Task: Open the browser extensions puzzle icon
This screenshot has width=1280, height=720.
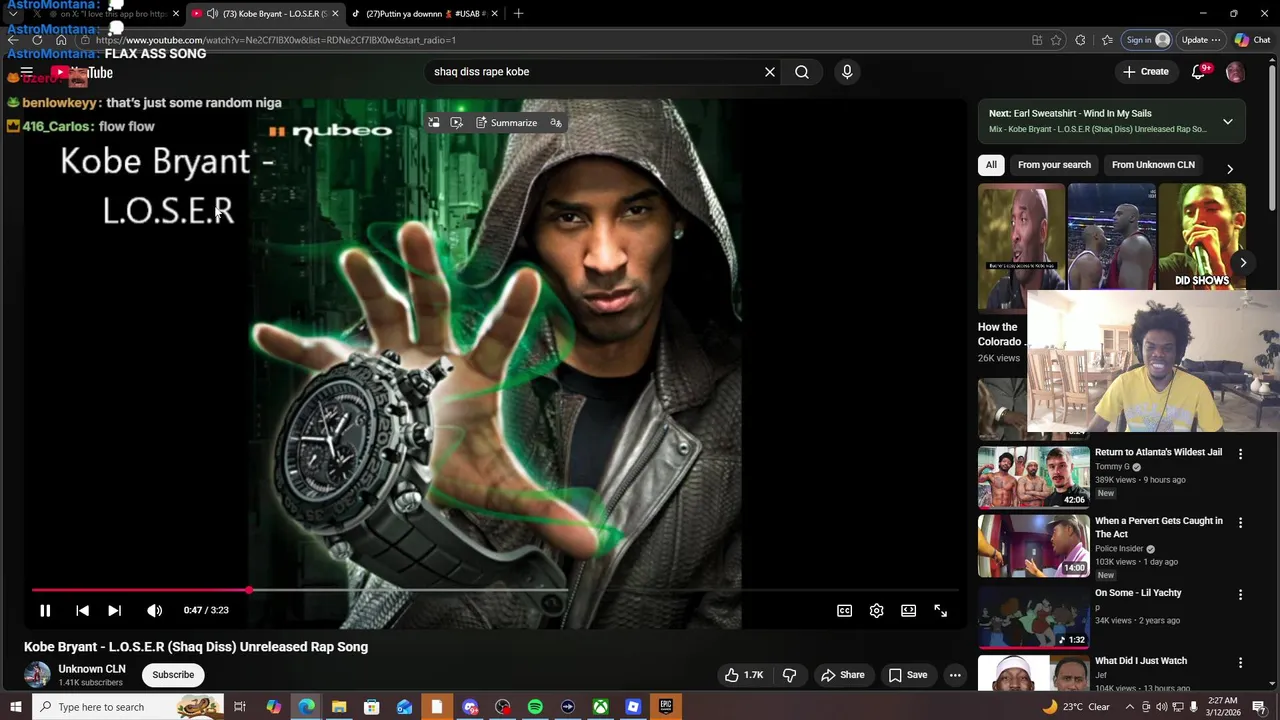Action: pos(1080,40)
